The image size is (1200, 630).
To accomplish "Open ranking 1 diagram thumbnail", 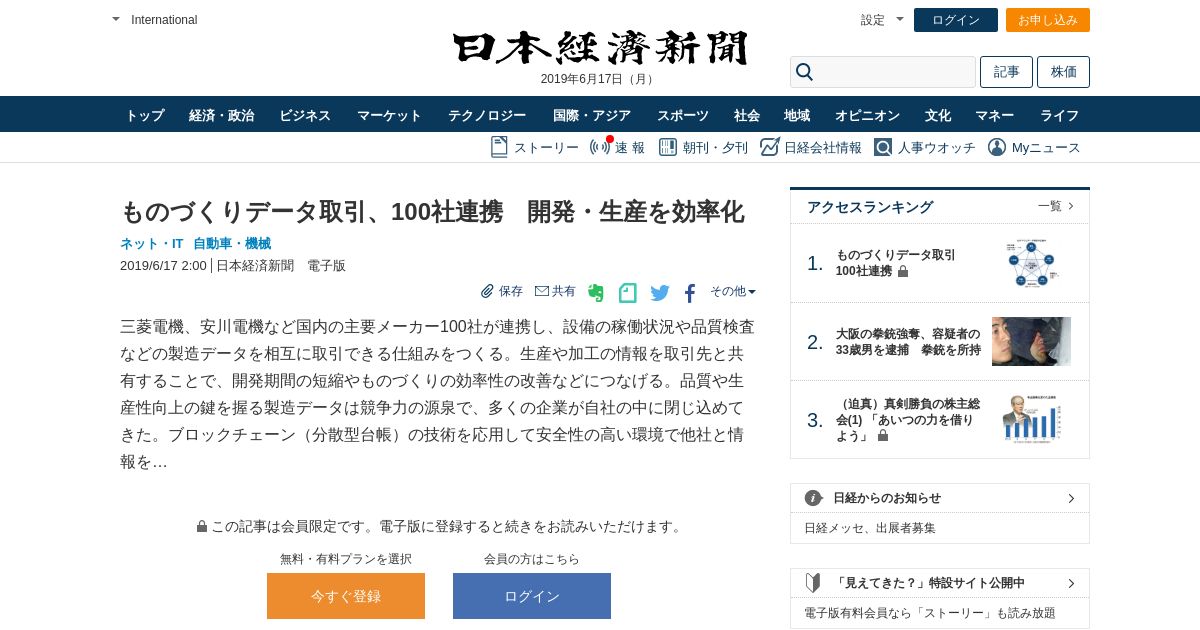I will (1032, 263).
